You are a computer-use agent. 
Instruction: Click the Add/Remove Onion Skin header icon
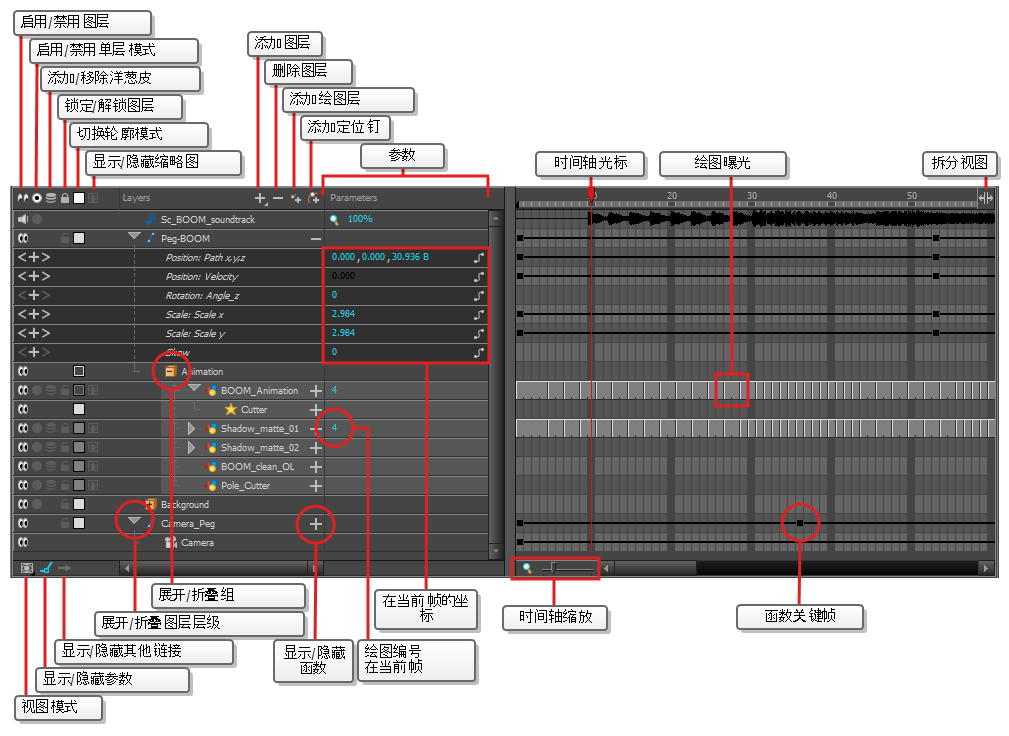pos(50,198)
